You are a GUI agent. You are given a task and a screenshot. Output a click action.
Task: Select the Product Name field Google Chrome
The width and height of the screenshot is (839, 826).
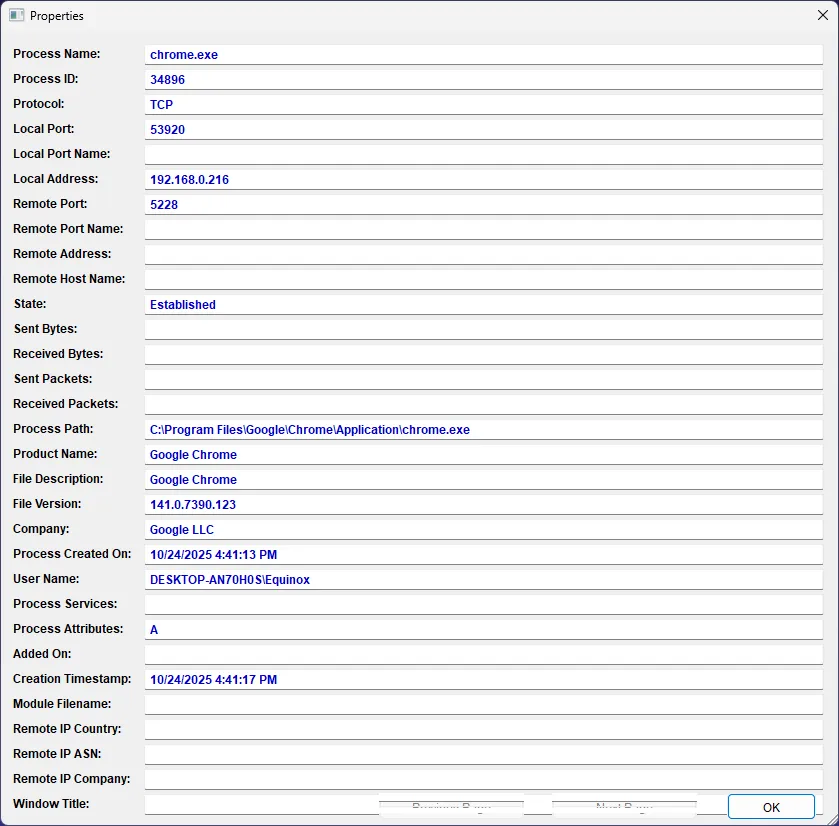point(483,455)
